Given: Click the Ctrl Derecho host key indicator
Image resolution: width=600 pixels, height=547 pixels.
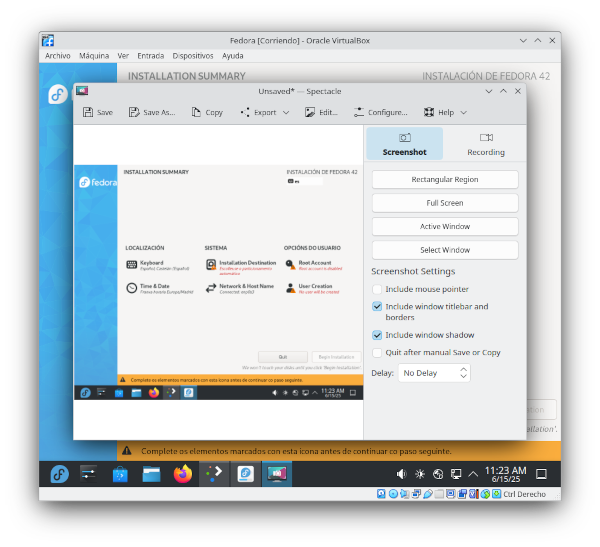Looking at the screenshot, I should point(524,494).
